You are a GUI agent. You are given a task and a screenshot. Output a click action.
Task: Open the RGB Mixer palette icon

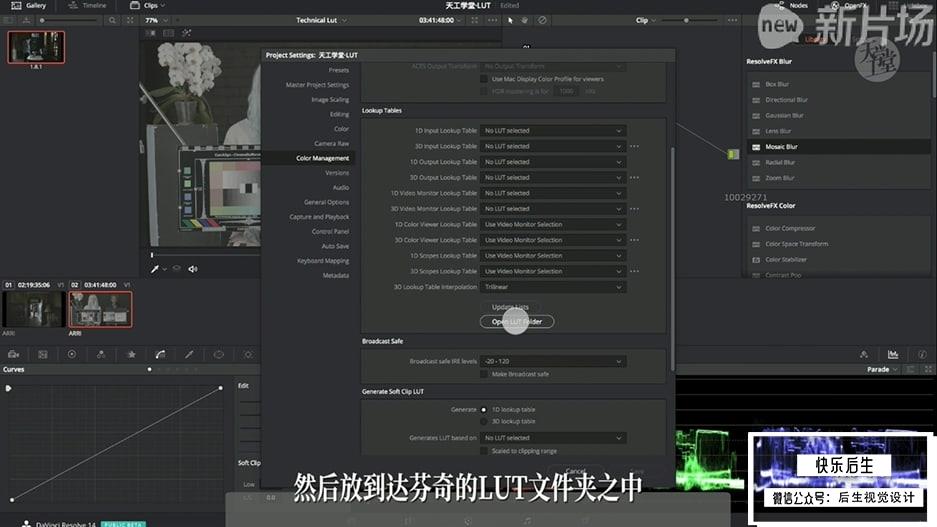point(101,354)
